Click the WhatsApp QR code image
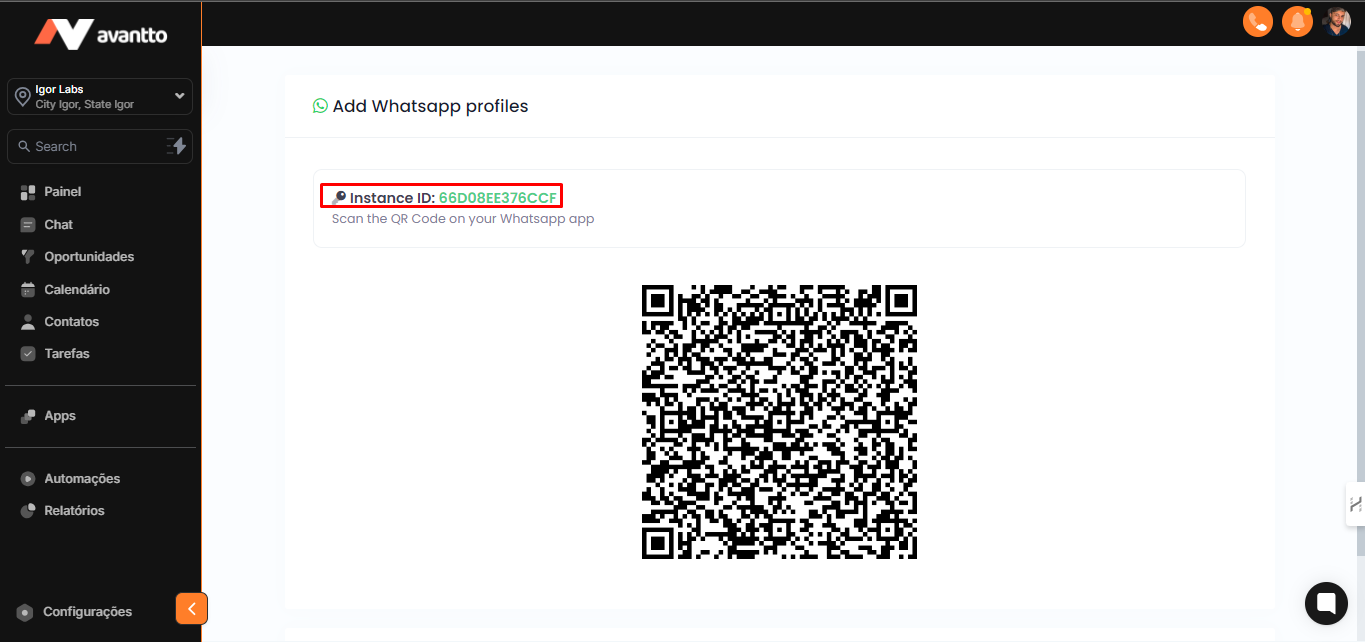This screenshot has height=642, width=1365. 779,422
